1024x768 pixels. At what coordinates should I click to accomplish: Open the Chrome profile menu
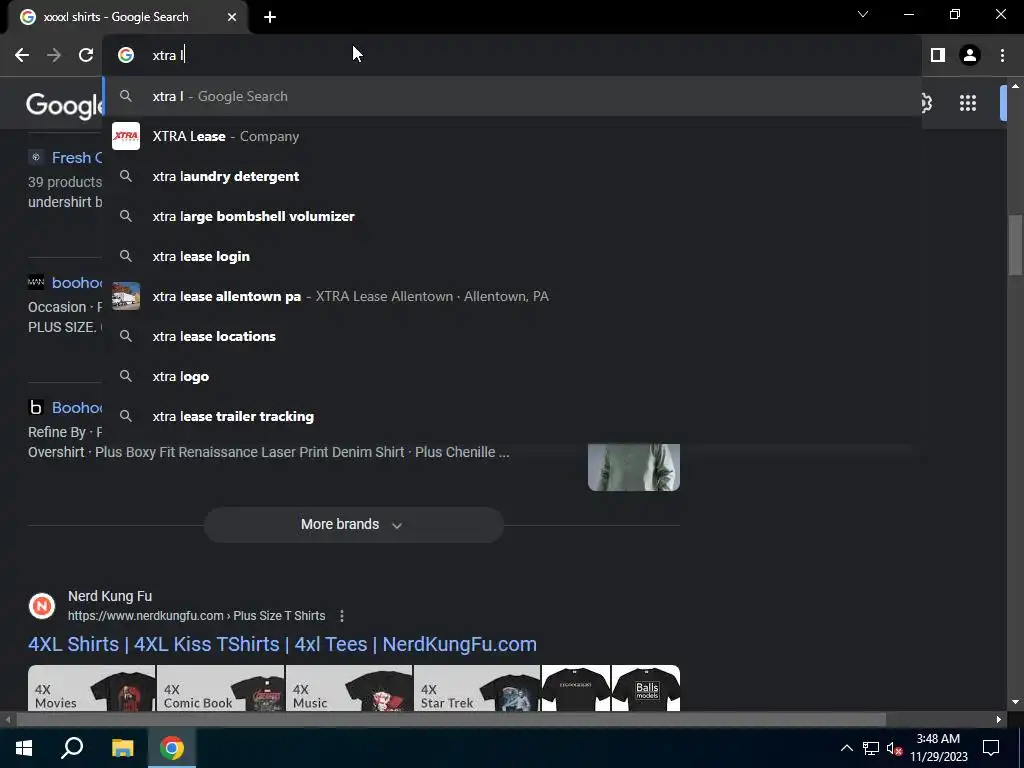pos(970,56)
